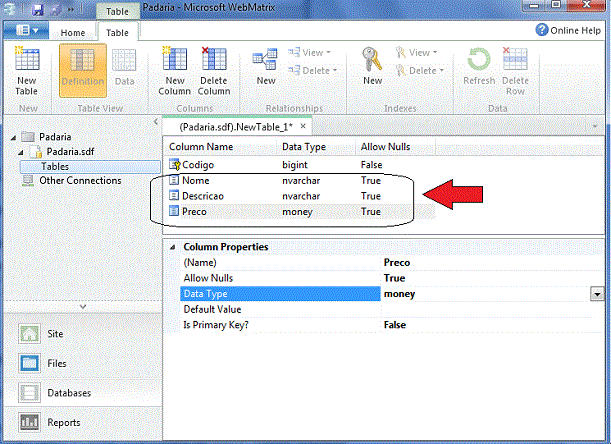Open the document tabs list arrow
This screenshot has height=444, width=611.
point(595,126)
